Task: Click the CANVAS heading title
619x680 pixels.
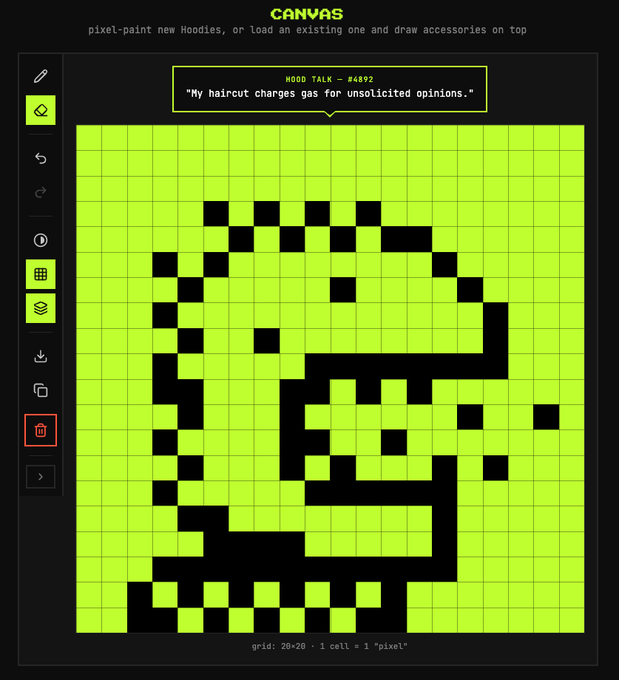Action: pyautogui.click(x=307, y=14)
